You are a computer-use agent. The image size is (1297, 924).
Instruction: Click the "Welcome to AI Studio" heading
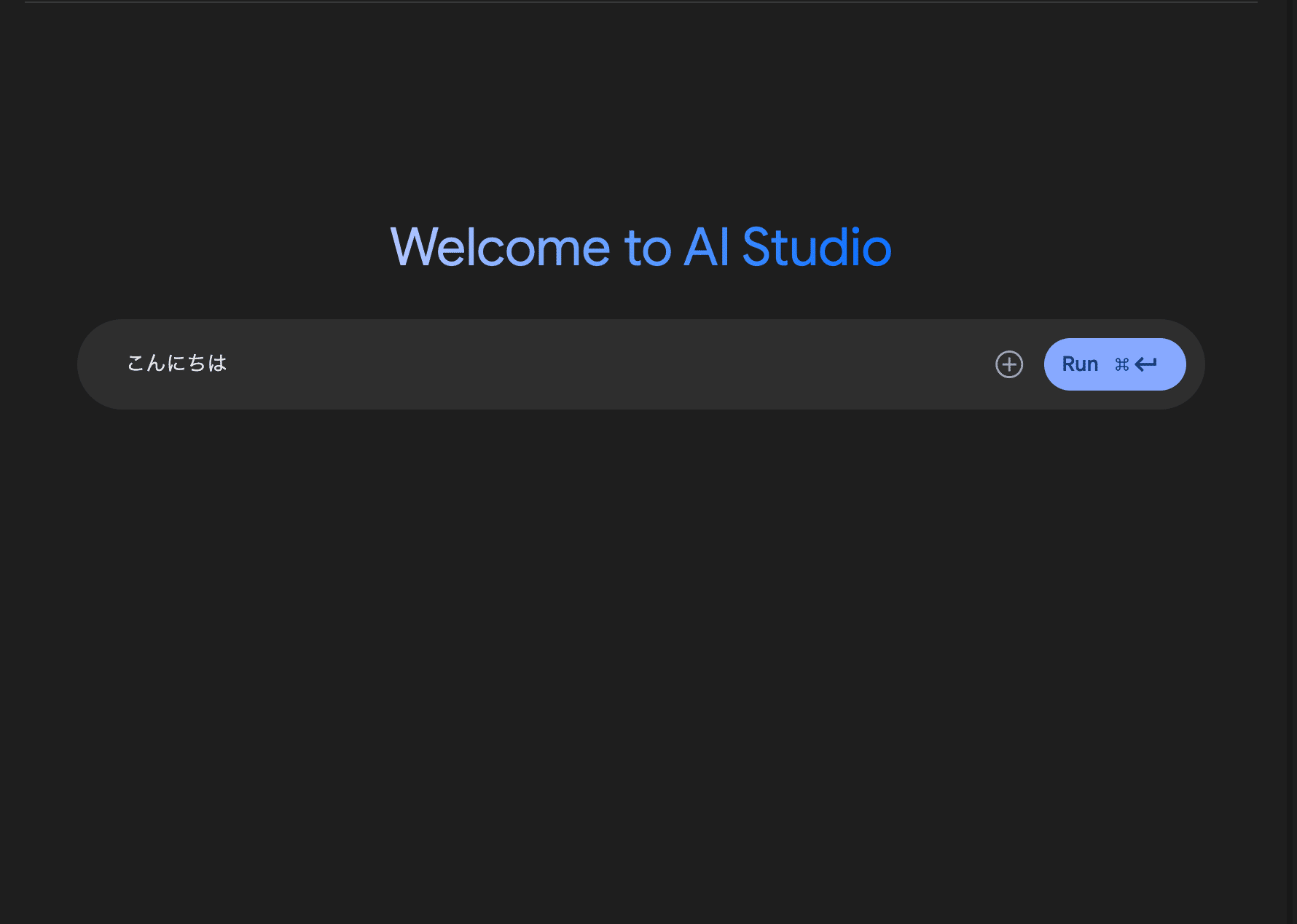tap(640, 248)
